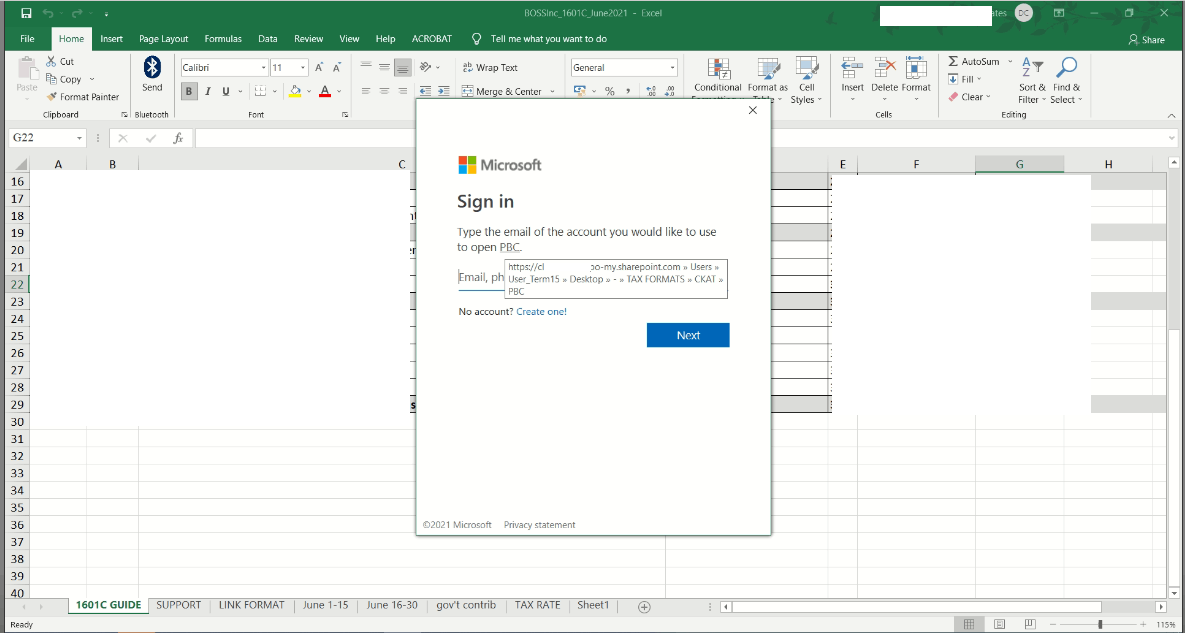1185x633 pixels.
Task: Expand the Name Box dropdown arrow
Action: click(79, 138)
